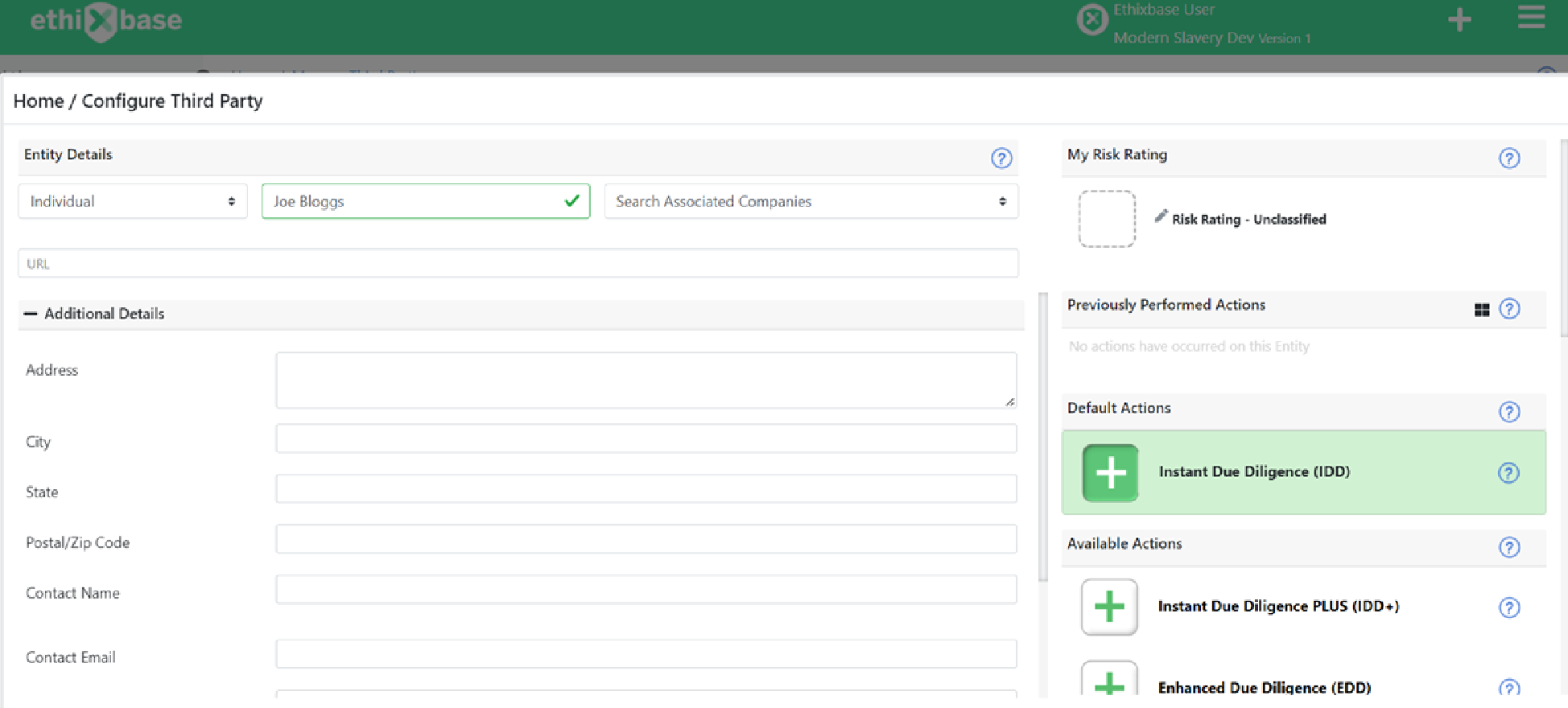Open help for Instant Due Diligence PLUS
Image resolution: width=1568 pixels, height=708 pixels.
(x=1509, y=607)
